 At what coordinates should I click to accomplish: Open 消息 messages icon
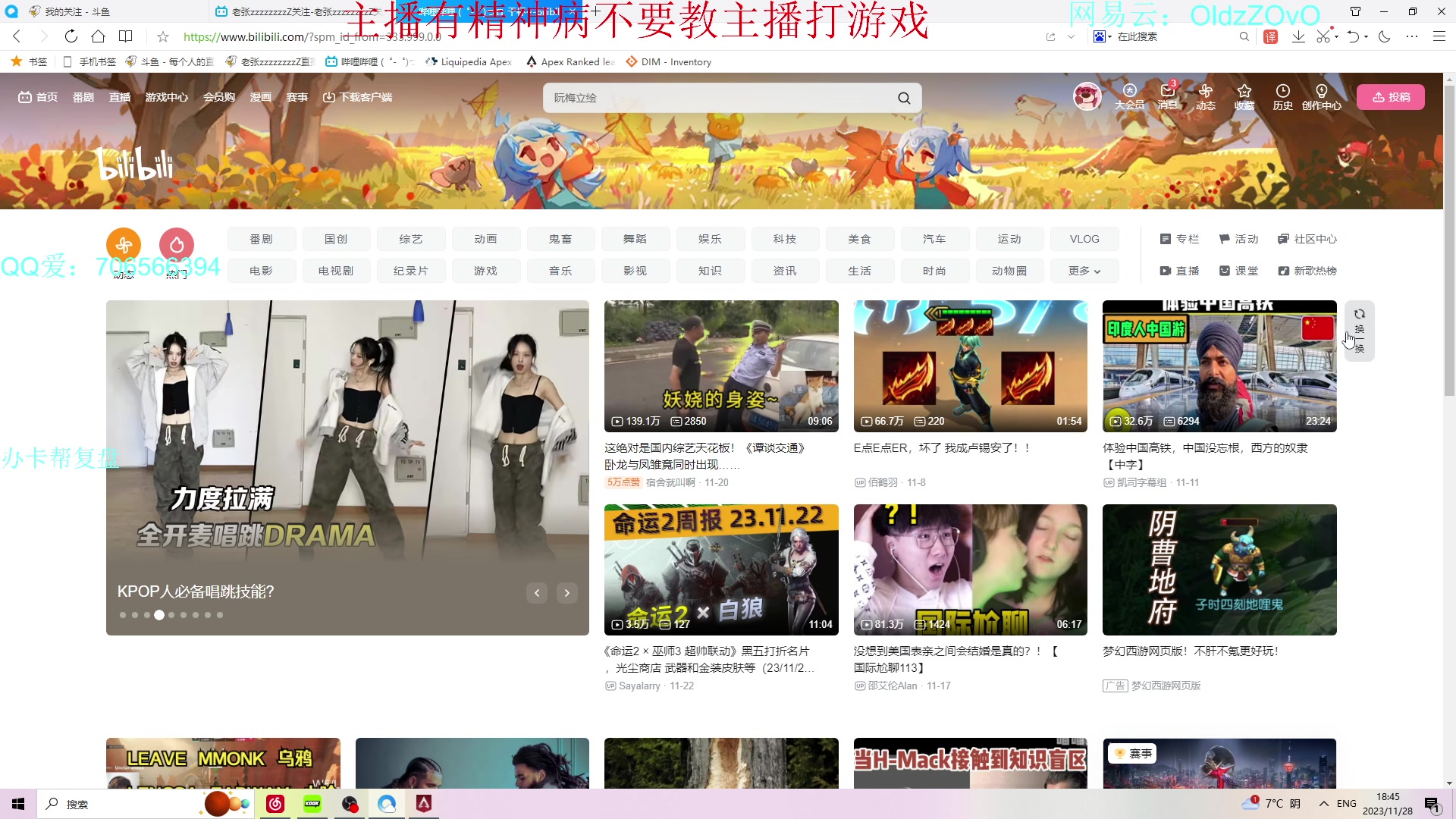(x=1168, y=97)
